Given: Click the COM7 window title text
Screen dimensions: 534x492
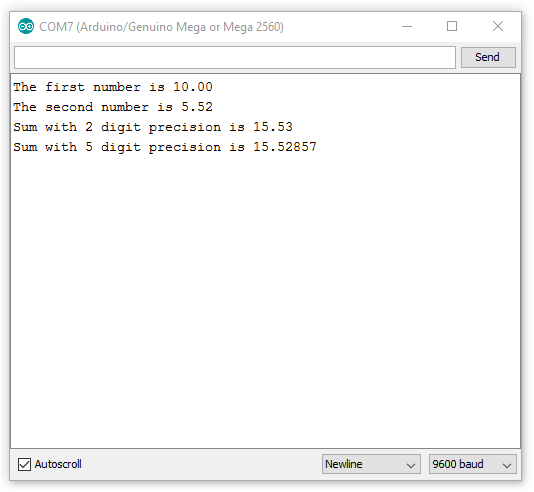Looking at the screenshot, I should coord(161,27).
